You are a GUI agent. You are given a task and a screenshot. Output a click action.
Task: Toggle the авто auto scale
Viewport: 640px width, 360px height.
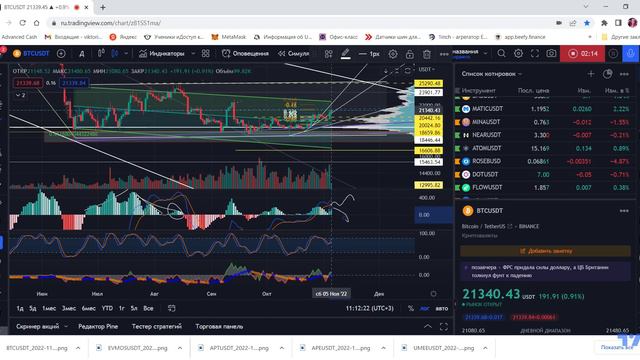pos(442,308)
